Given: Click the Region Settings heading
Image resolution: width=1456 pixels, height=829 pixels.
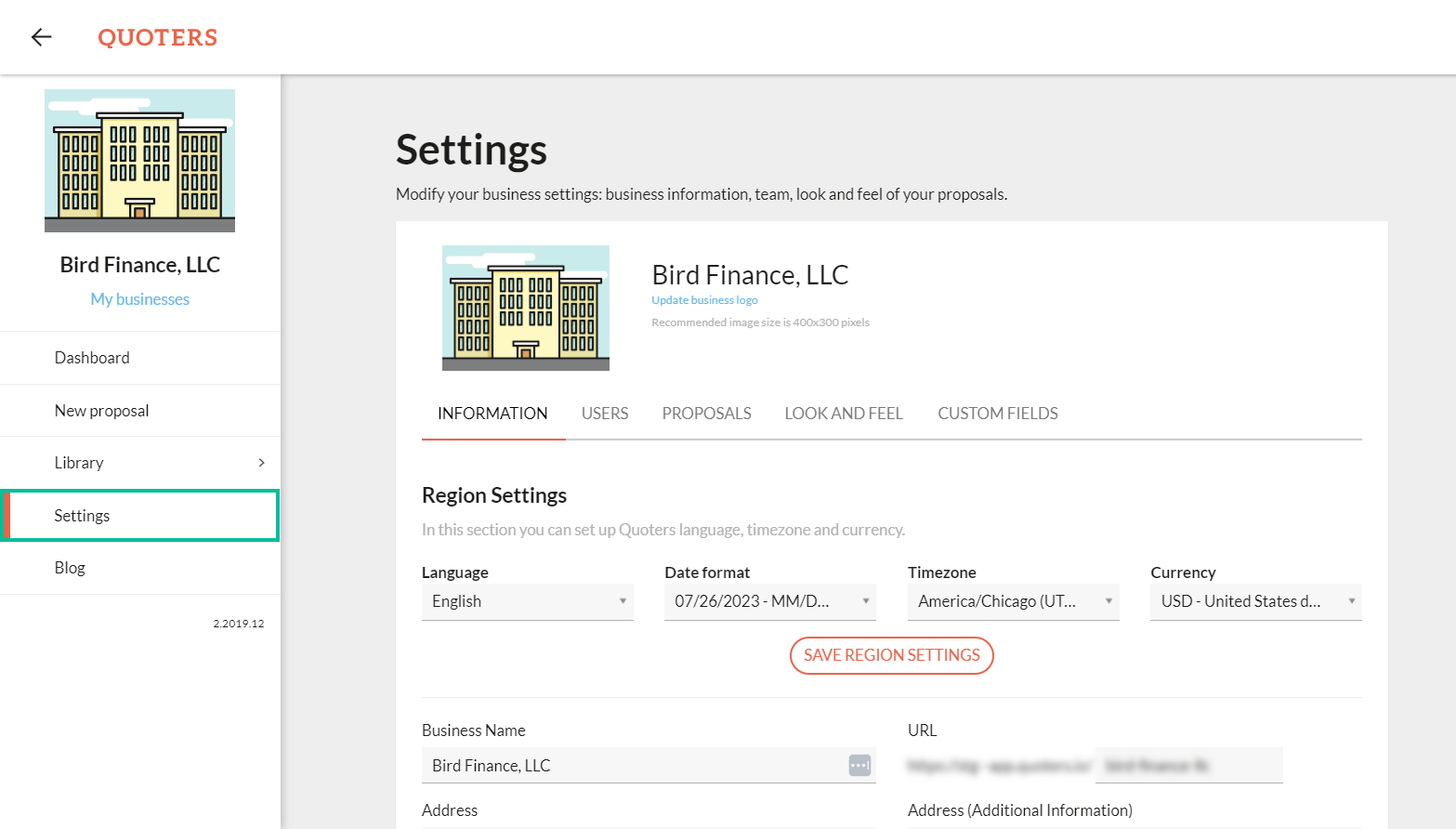Looking at the screenshot, I should coord(494,495).
